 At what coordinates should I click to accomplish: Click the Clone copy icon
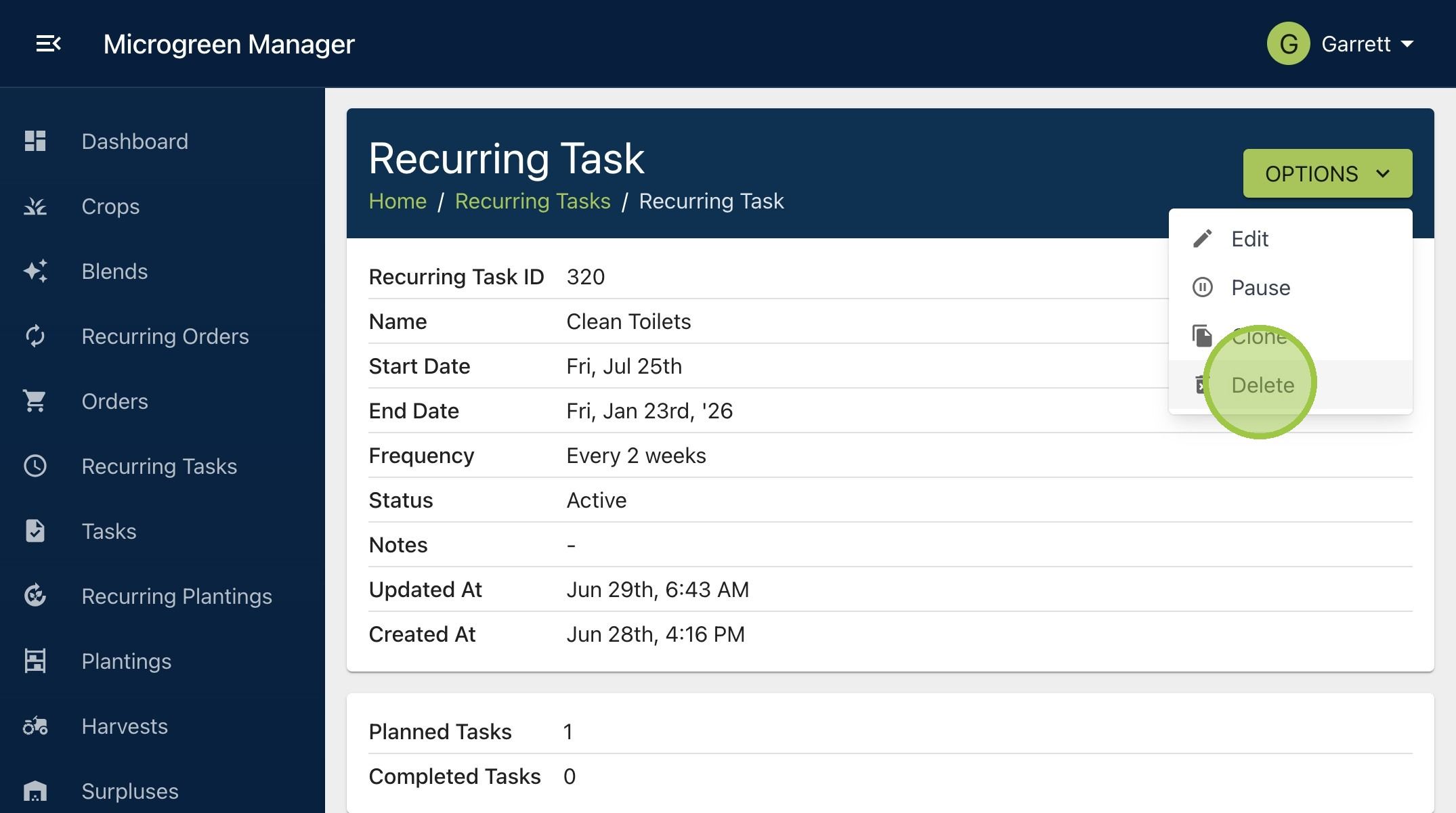tap(1202, 336)
